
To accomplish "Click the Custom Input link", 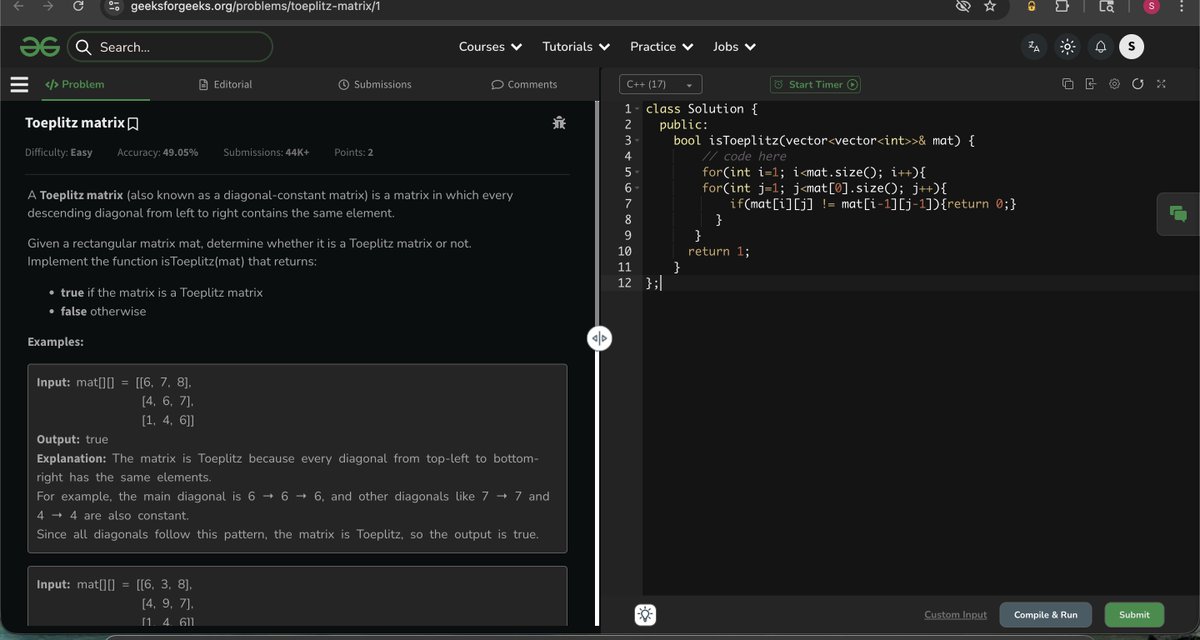I will [955, 615].
